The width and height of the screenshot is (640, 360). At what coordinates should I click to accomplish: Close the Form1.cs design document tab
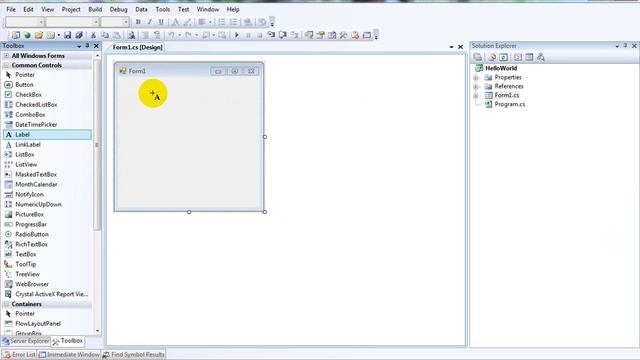click(460, 47)
